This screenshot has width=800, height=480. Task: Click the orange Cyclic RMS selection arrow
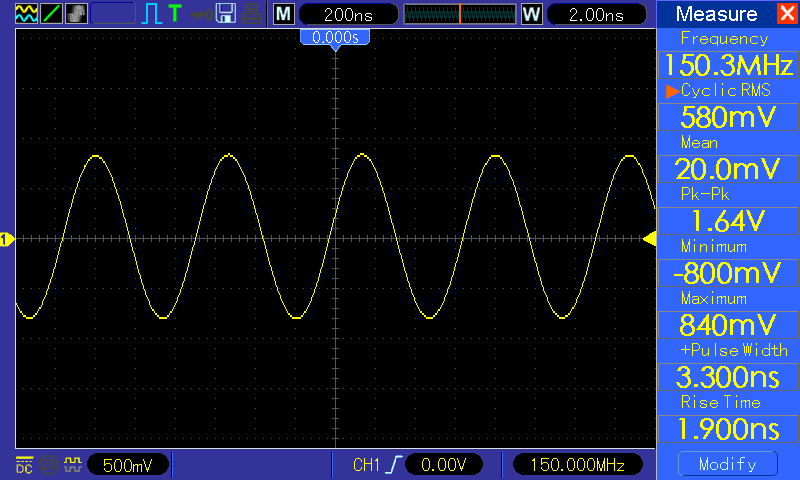point(672,91)
